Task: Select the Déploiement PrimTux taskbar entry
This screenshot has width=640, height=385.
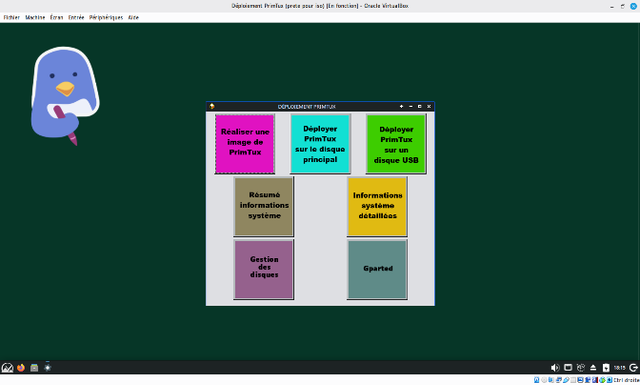Action: (x=48, y=367)
